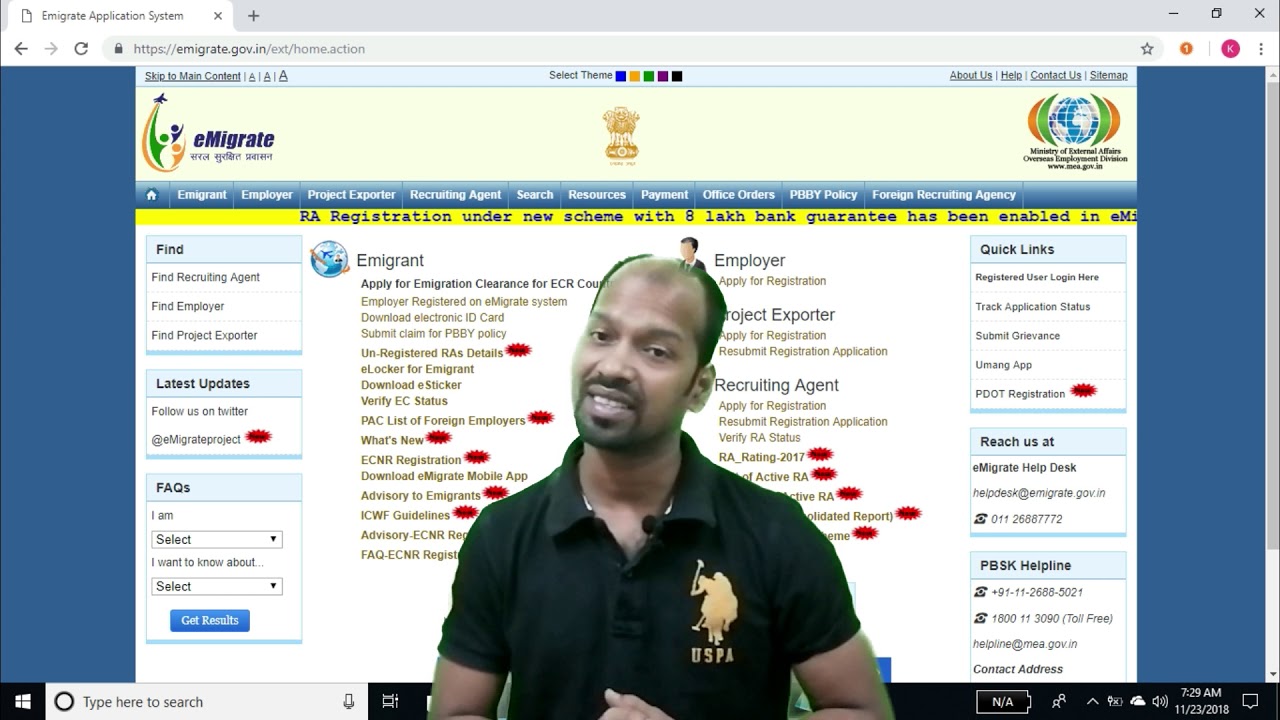Reload the page
This screenshot has width=1280, height=720.
click(81, 49)
